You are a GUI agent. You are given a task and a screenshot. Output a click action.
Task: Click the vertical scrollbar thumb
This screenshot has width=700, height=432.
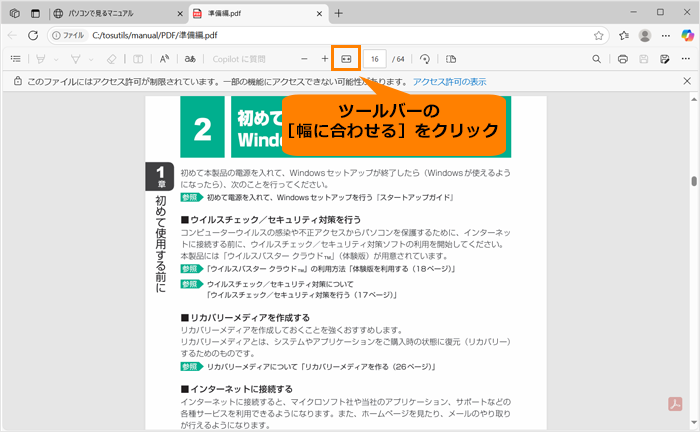pyautogui.click(x=694, y=181)
